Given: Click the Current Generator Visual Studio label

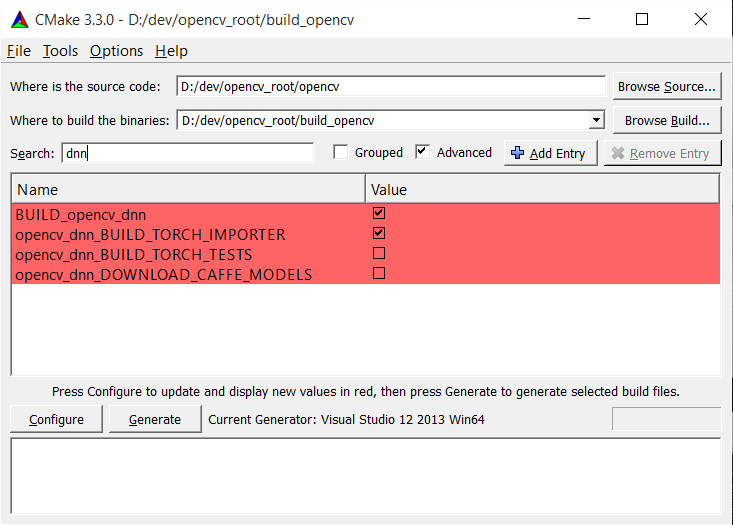Looking at the screenshot, I should (x=346, y=419).
